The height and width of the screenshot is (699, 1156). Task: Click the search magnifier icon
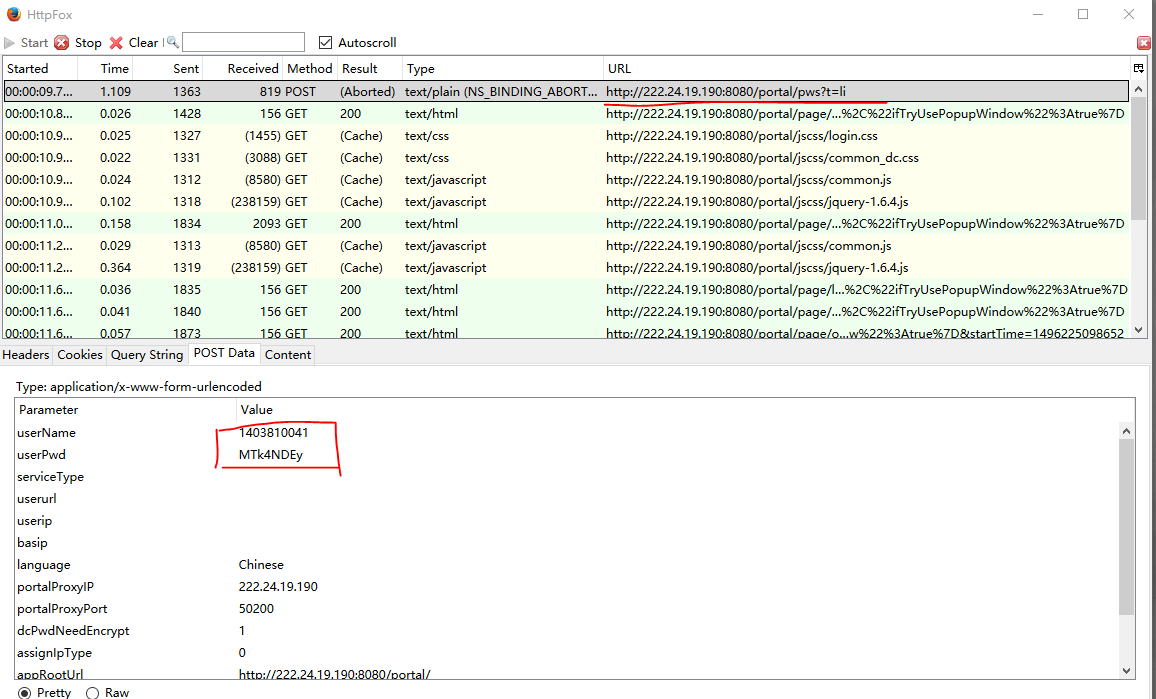(x=173, y=42)
